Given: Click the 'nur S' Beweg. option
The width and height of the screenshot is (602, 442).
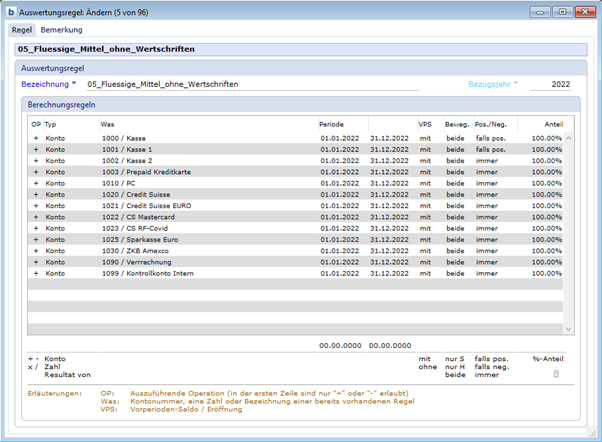Looking at the screenshot, I should pyautogui.click(x=456, y=358).
